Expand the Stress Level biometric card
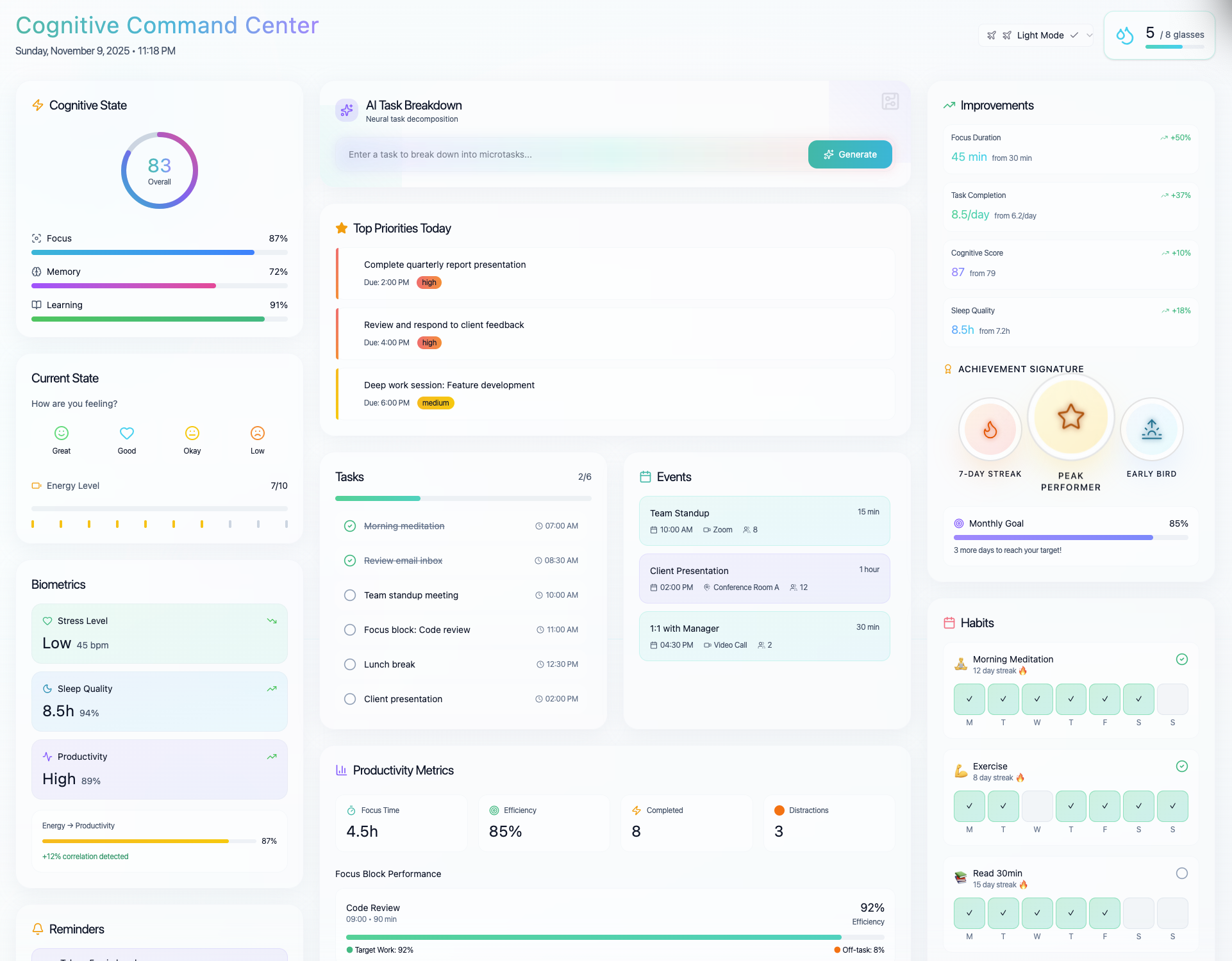This screenshot has width=1232, height=961. 159,633
